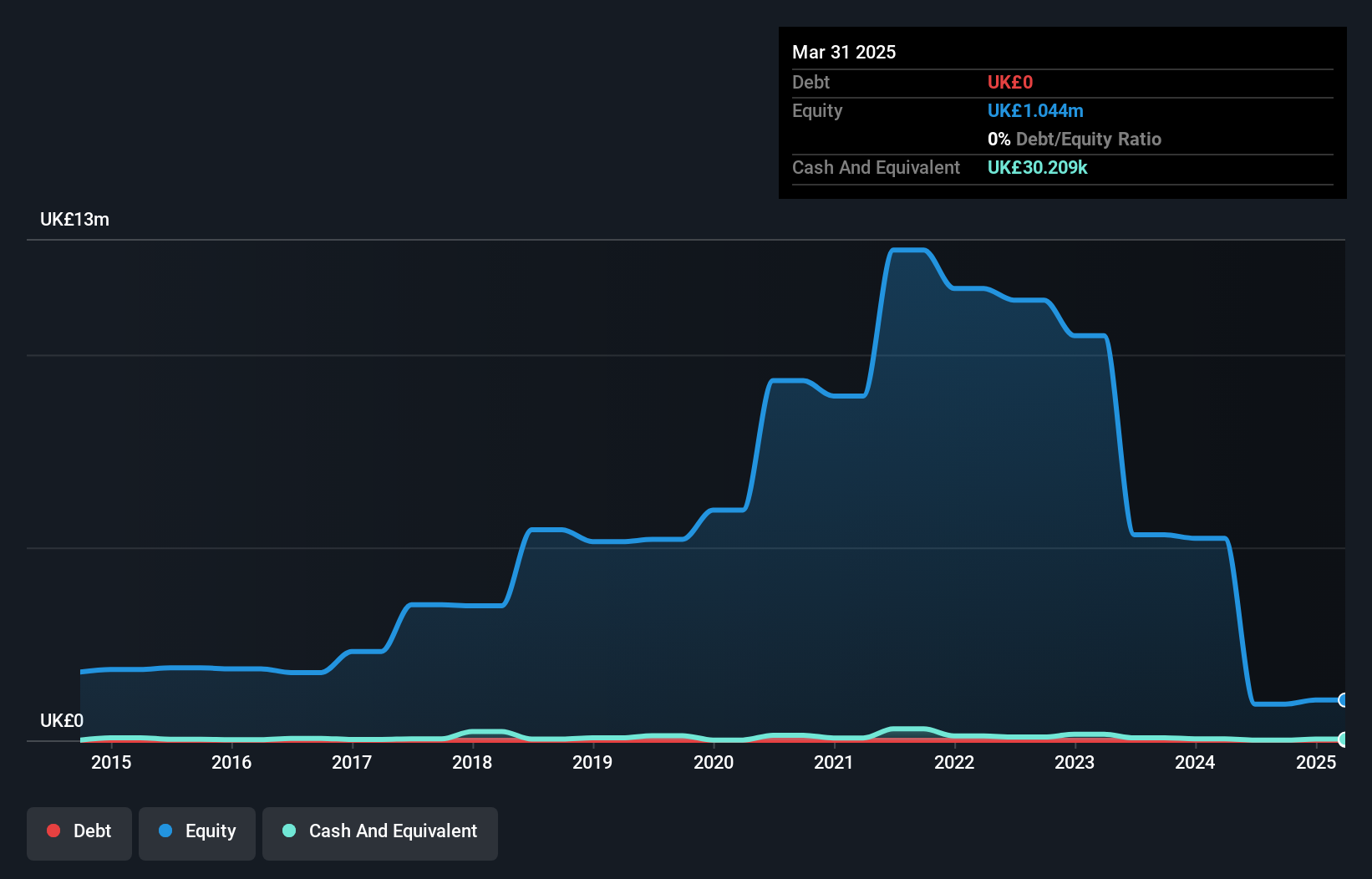The image size is (1372, 879).
Task: Click the Debt value UK£0 in tooltip
Action: pyautogui.click(x=1010, y=82)
